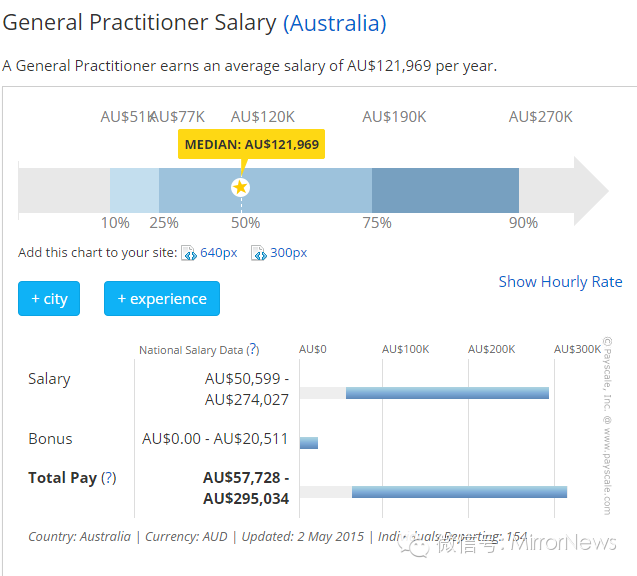The width and height of the screenshot is (637, 576).
Task: Click the 10% to 25% light-blue segment
Action: tap(134, 189)
